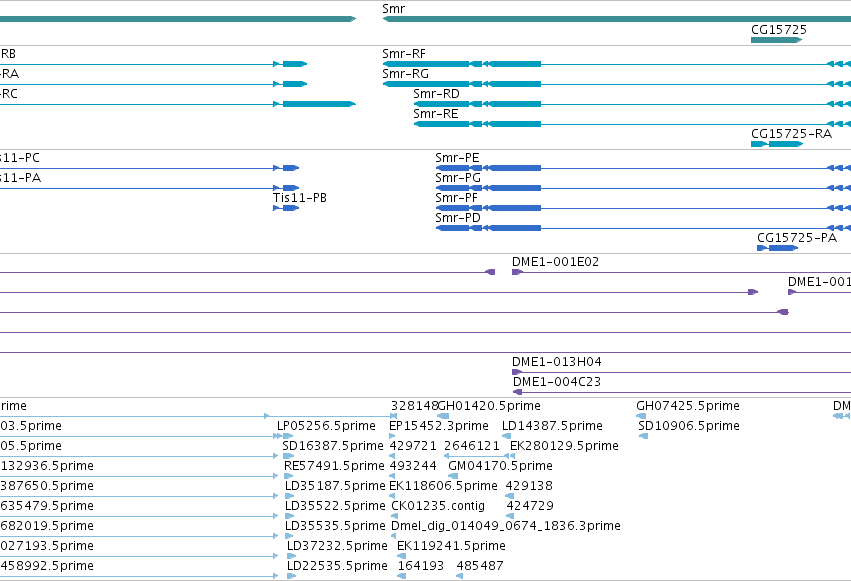Viewport: 851px width, 581px height.
Task: Click the DME1-013H04 feature label
Action: (x=556, y=362)
